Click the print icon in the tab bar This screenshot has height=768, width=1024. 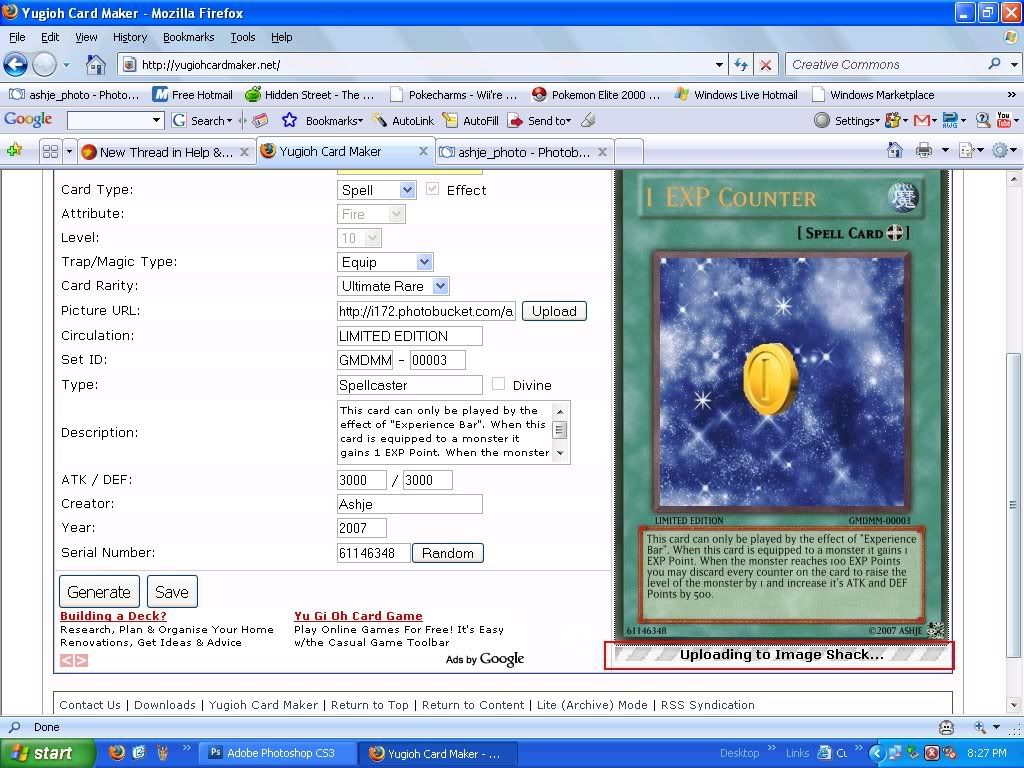[924, 151]
